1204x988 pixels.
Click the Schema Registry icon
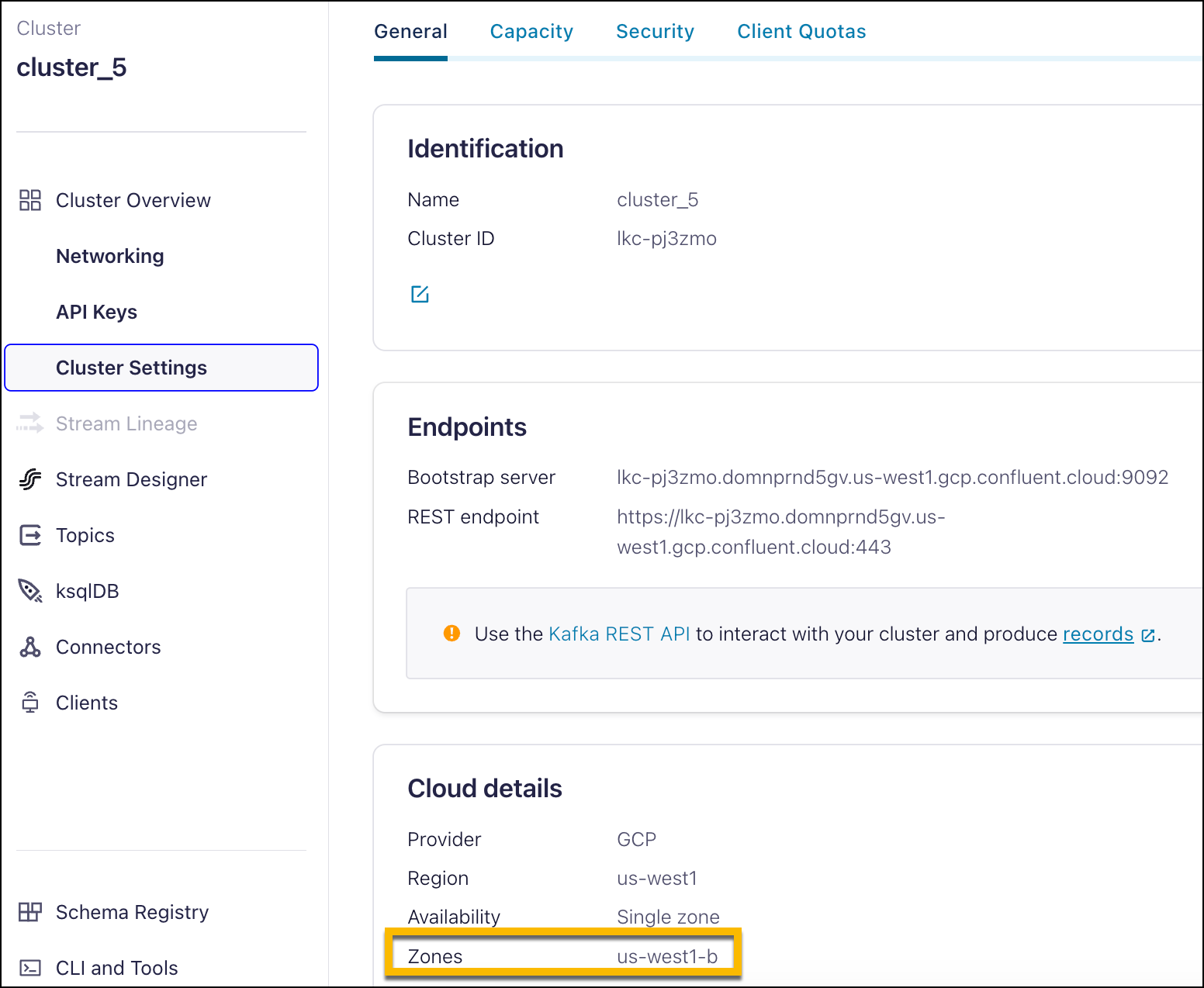[30, 912]
